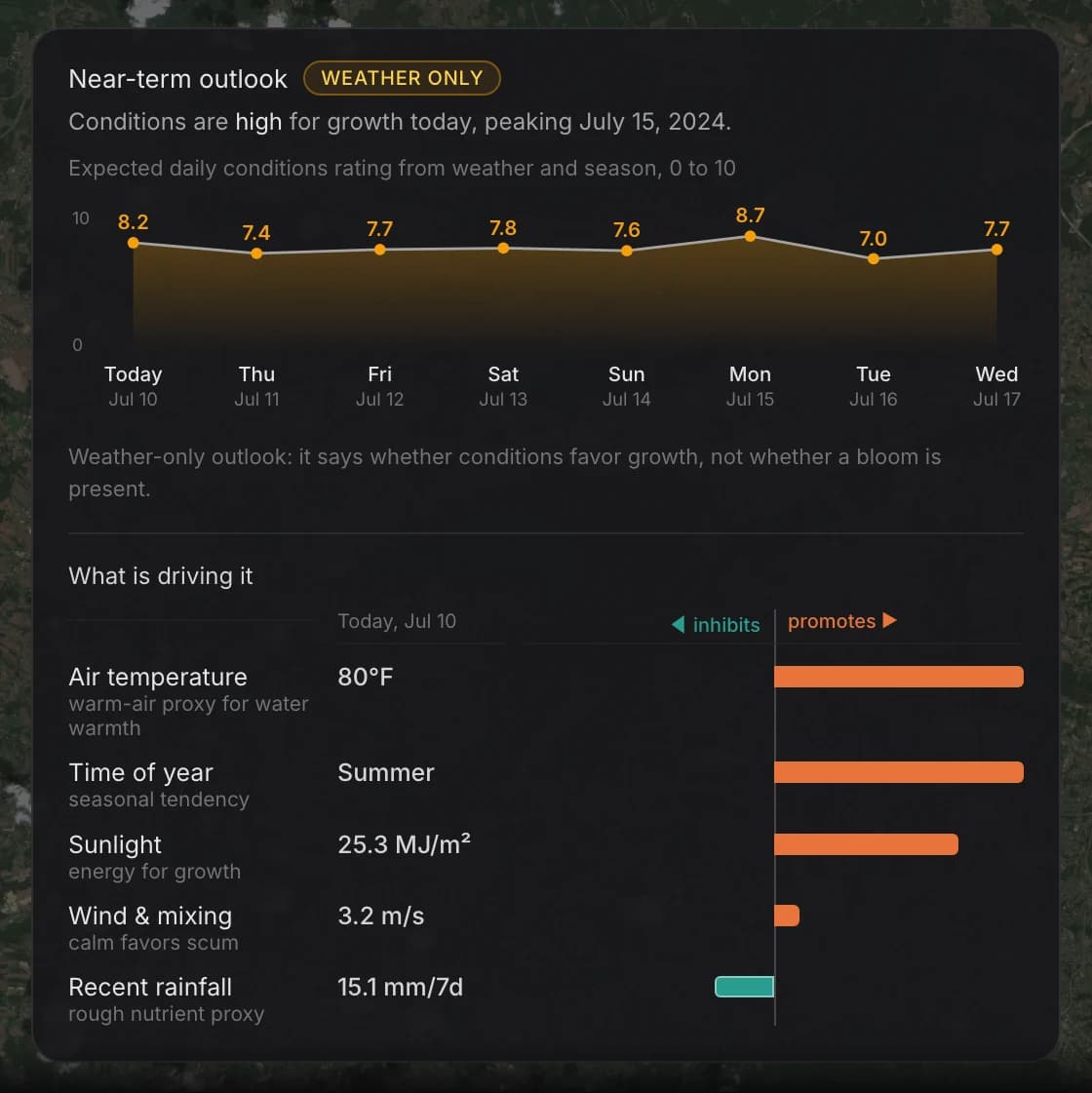Click the Fri axis label

click(x=380, y=374)
